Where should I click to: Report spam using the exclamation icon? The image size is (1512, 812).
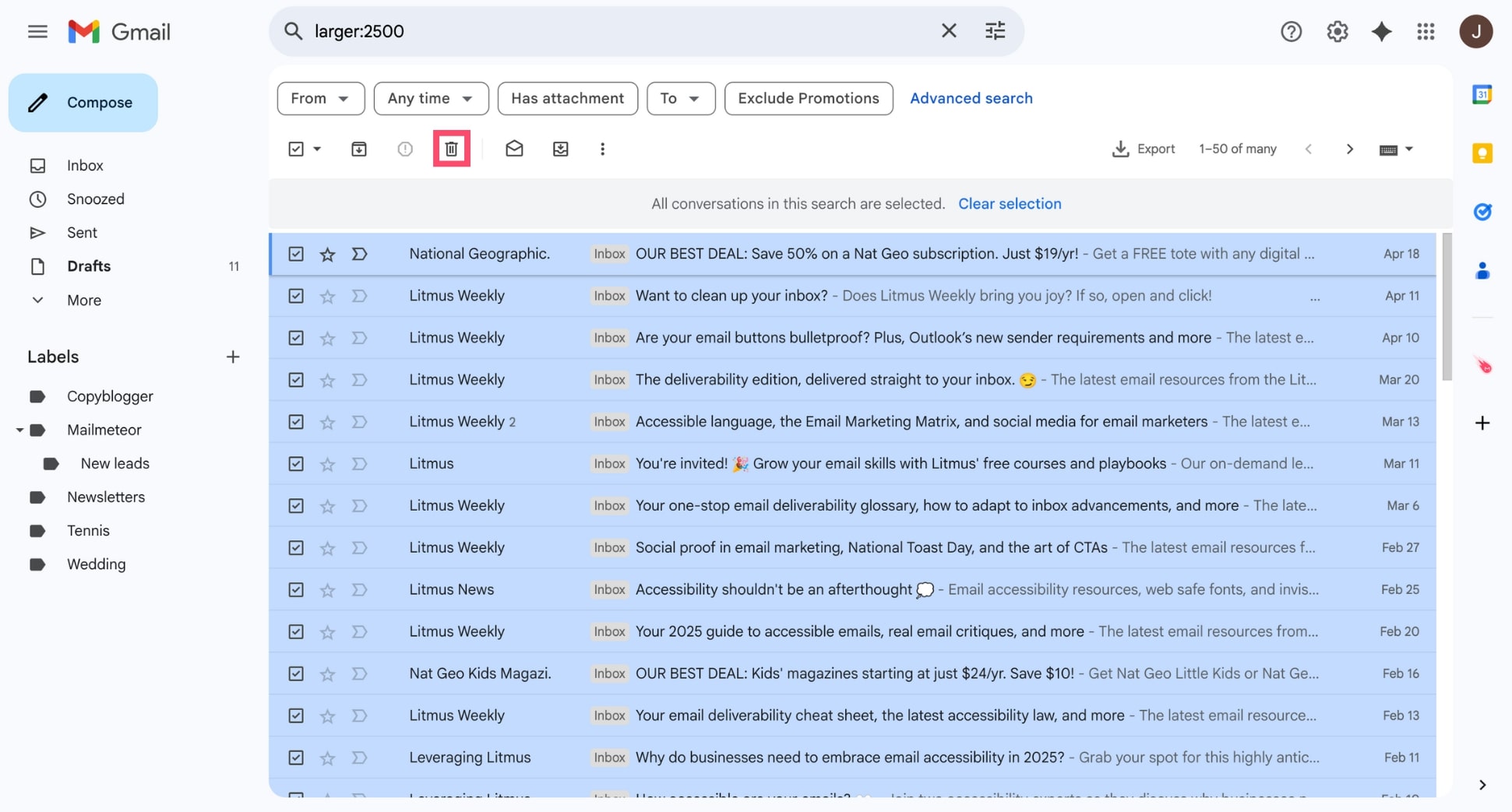point(404,149)
